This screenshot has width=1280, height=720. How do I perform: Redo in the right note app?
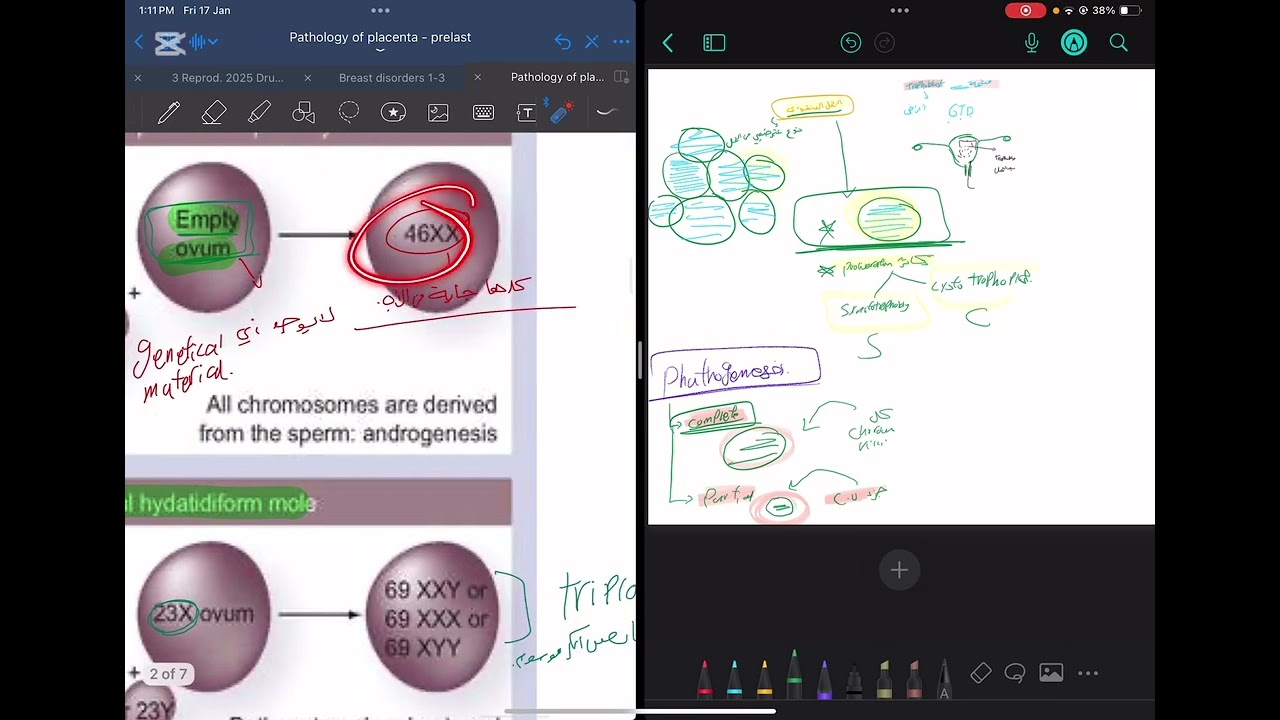[x=885, y=43]
